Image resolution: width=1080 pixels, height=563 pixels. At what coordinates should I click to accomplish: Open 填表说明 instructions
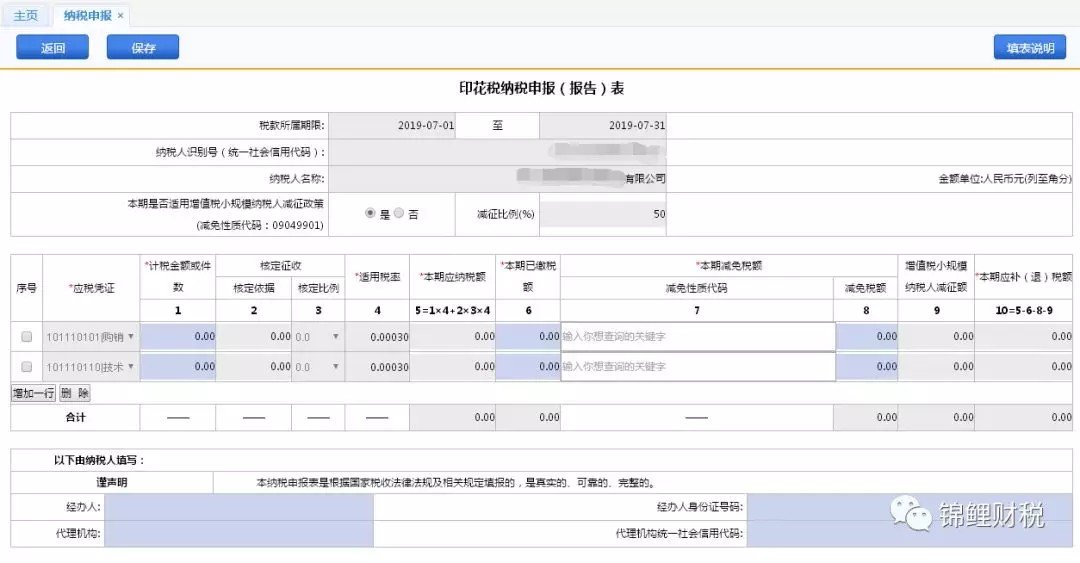1030,47
